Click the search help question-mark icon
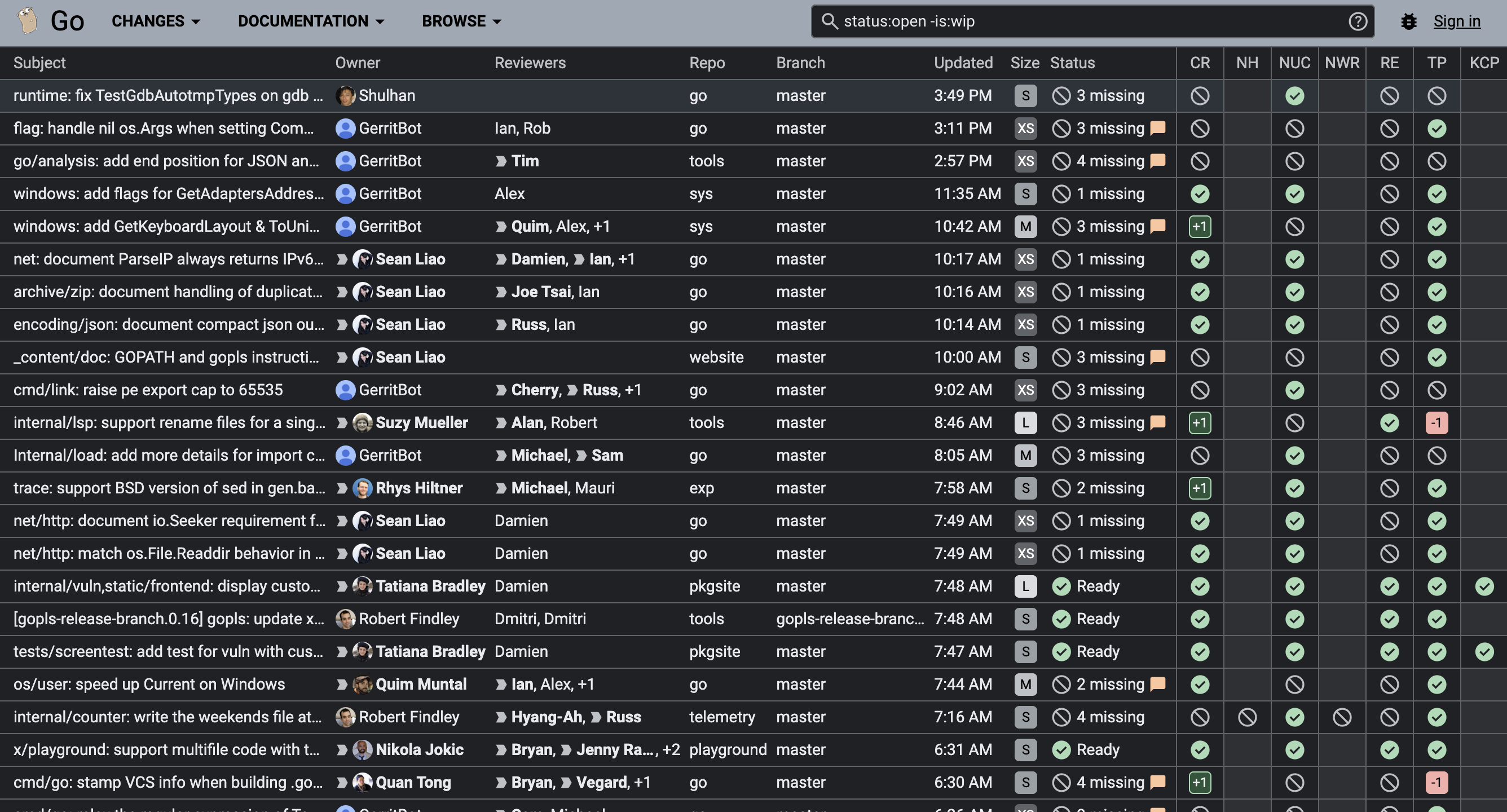Viewport: 1507px width, 812px height. (x=1357, y=21)
